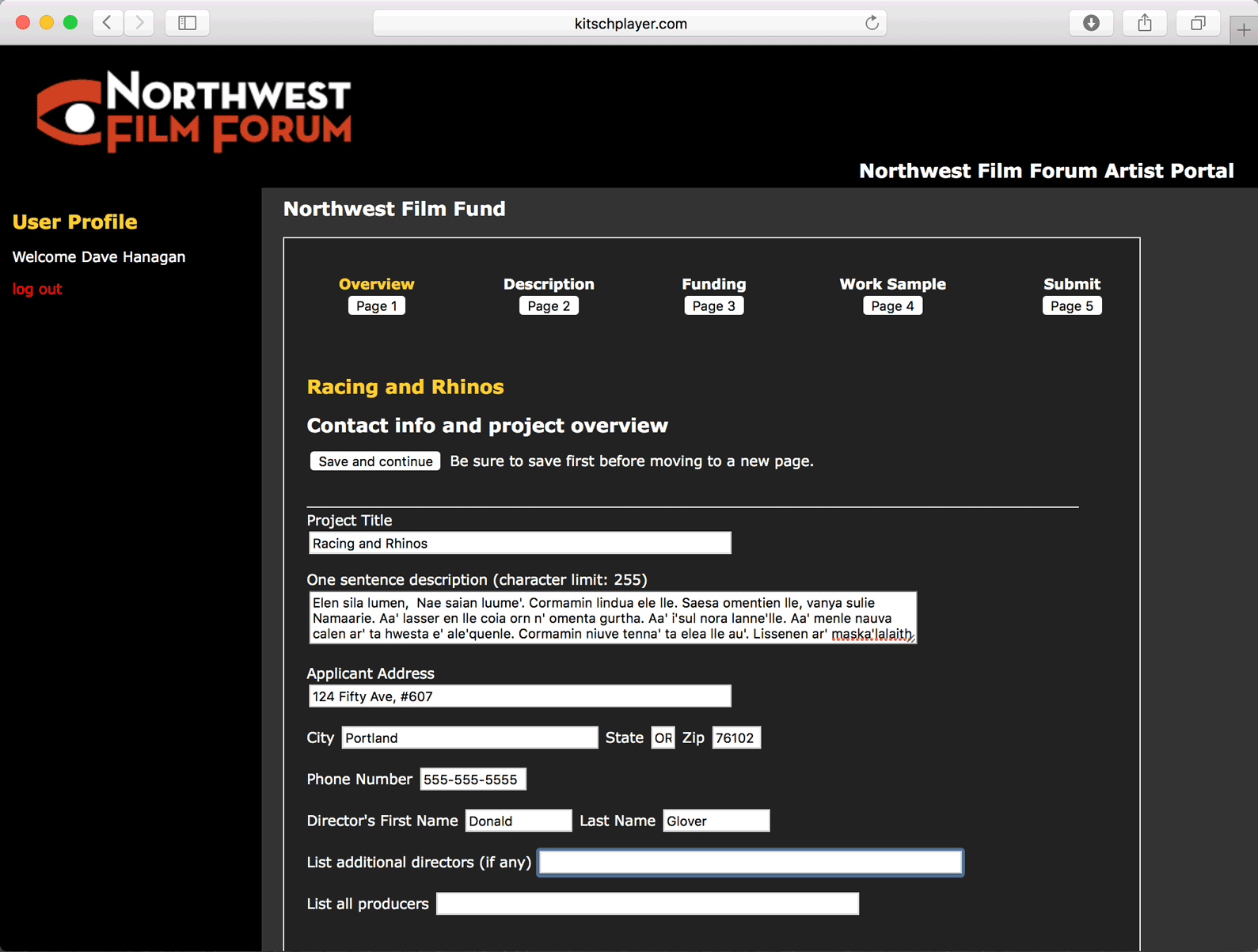This screenshot has width=1258, height=952.
Task: Click the kitschplayer.com address bar
Action: [x=629, y=23]
